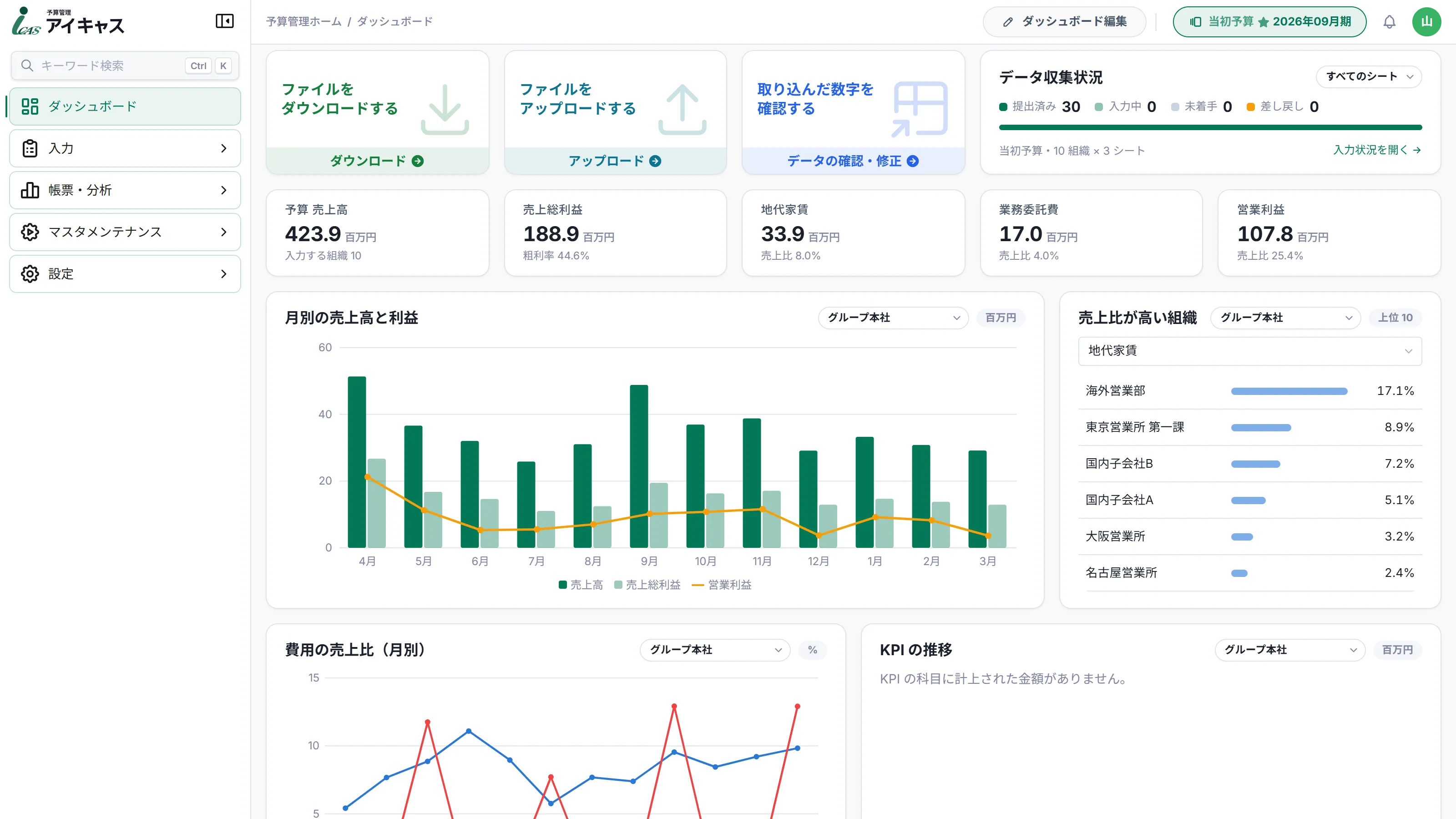The height and width of the screenshot is (819, 1456).
Task: Toggle the 売上総利益 legend entry
Action: click(647, 584)
